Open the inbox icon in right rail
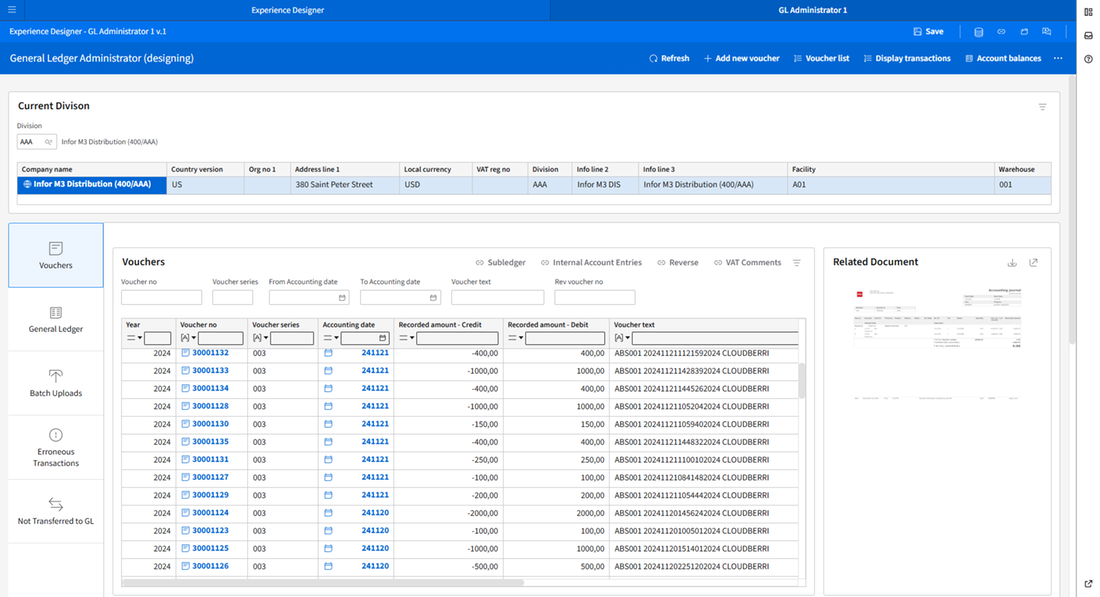Viewport: 1100px width, 597px height. [1088, 35]
